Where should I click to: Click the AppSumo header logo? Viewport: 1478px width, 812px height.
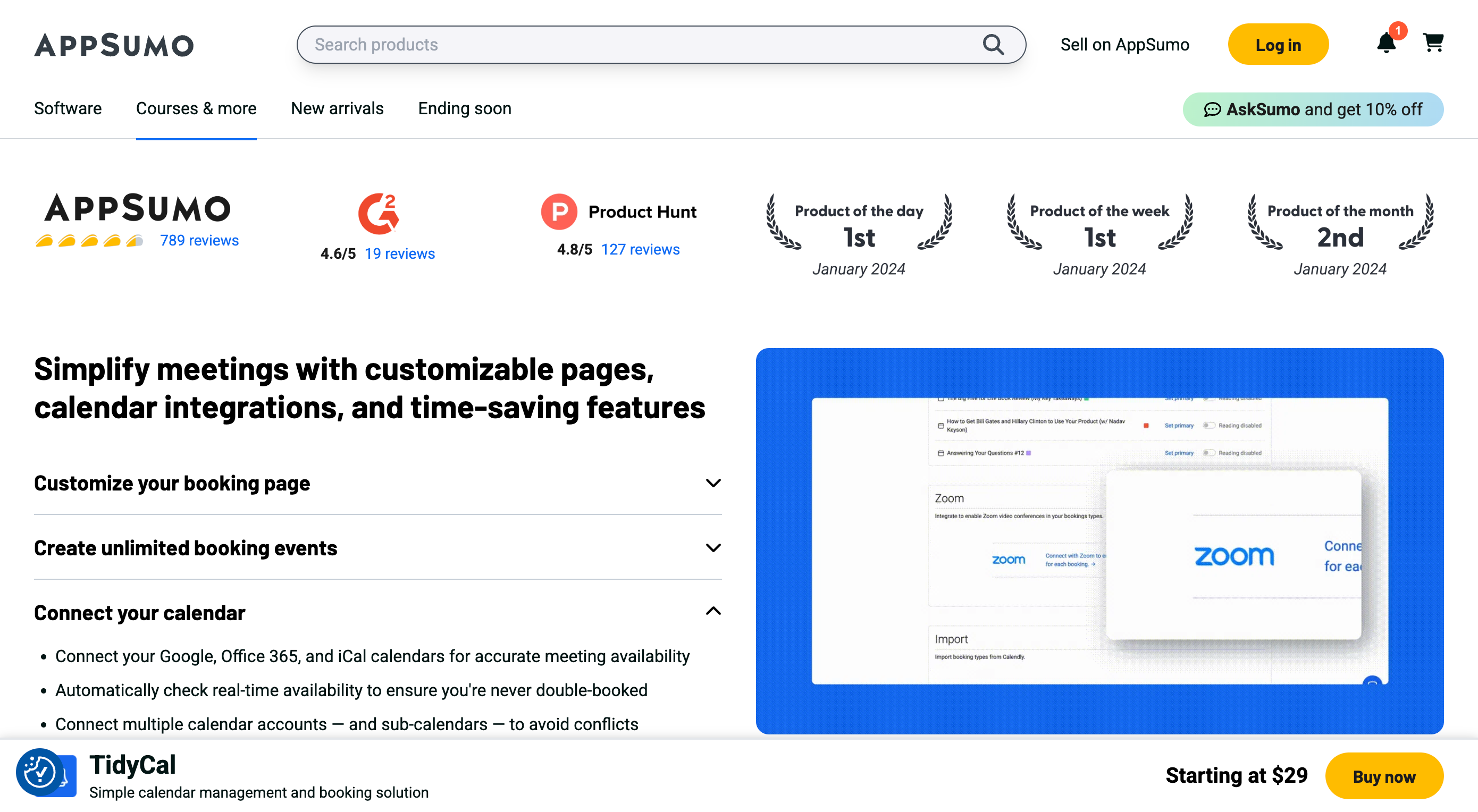pyautogui.click(x=114, y=45)
